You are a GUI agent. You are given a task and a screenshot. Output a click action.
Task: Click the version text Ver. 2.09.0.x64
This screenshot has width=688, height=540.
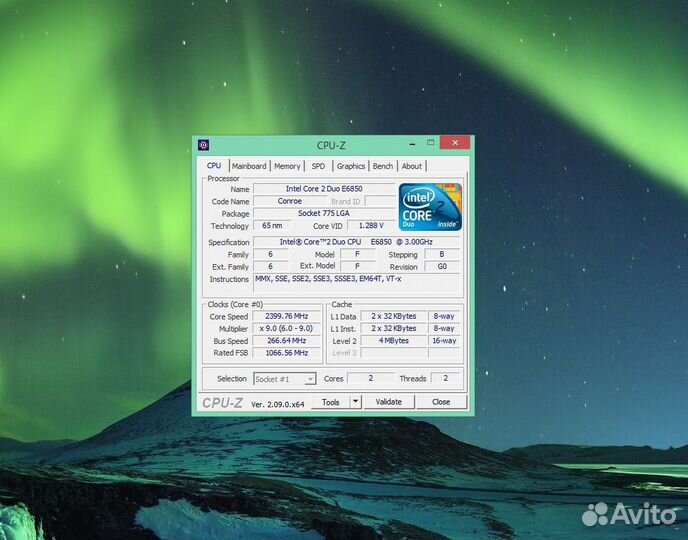277,404
